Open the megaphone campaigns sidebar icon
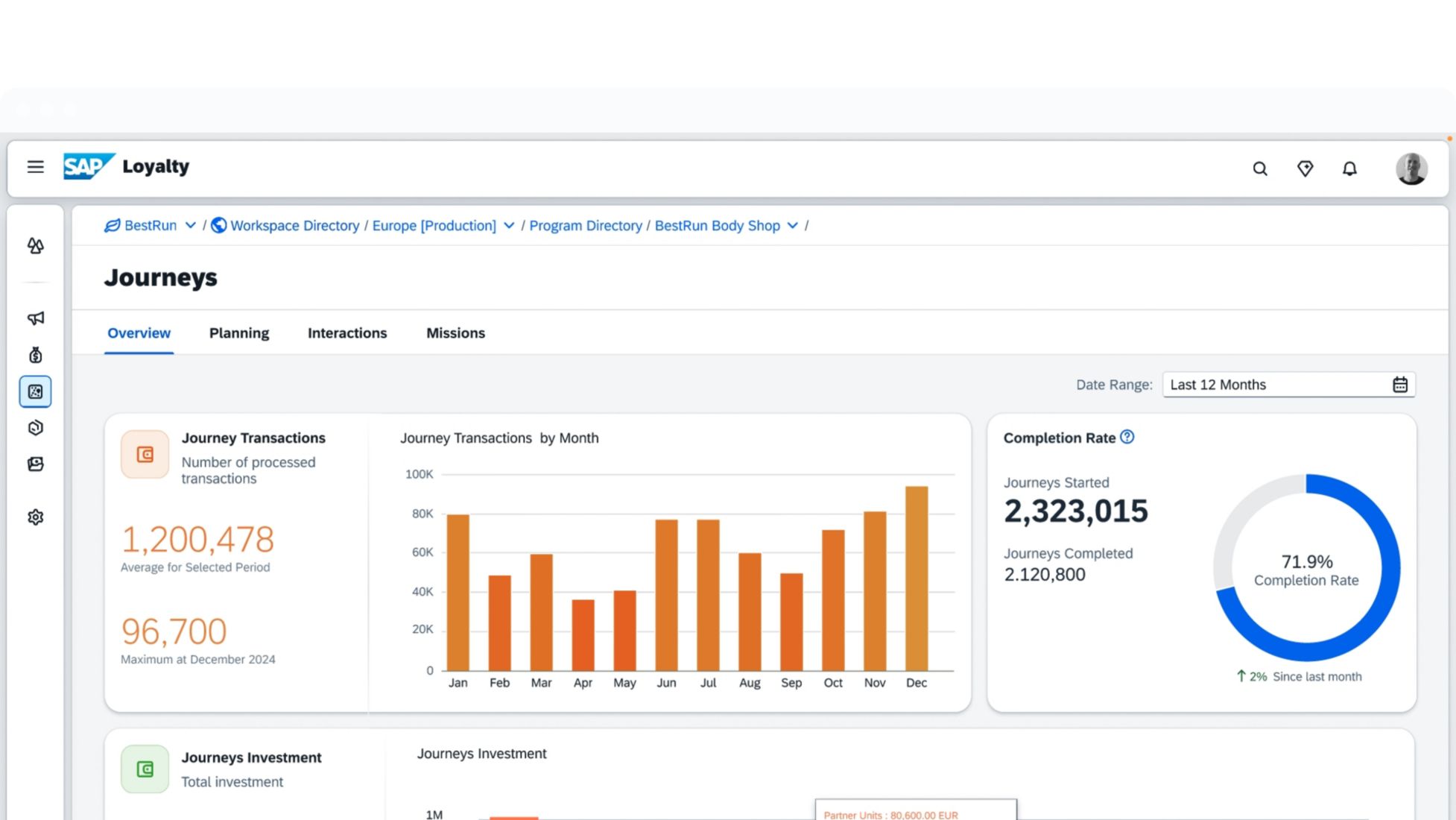 (35, 318)
